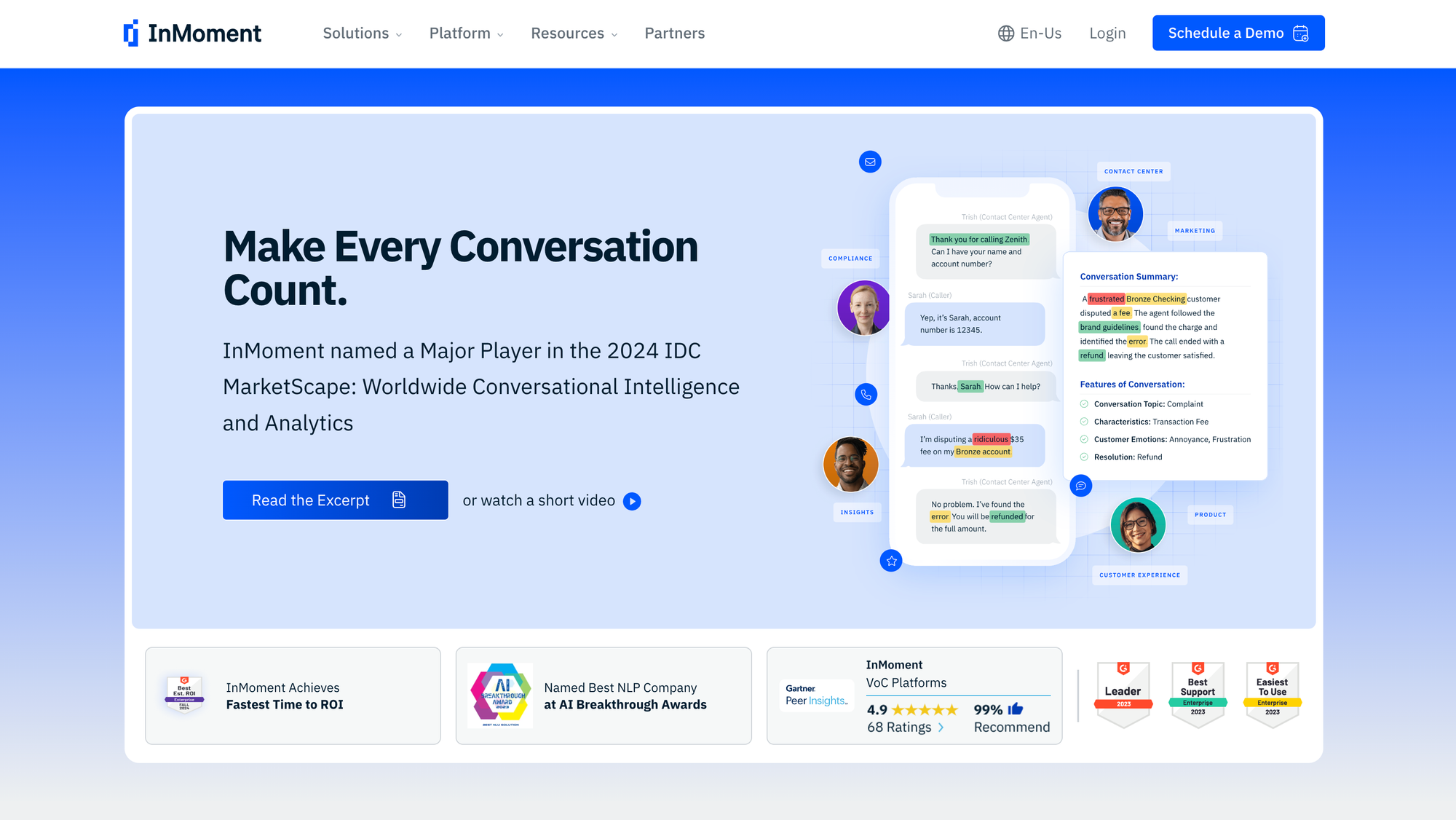Click the G2 Leader 2023 badge
This screenshot has height=820, width=1456.
[x=1123, y=695]
